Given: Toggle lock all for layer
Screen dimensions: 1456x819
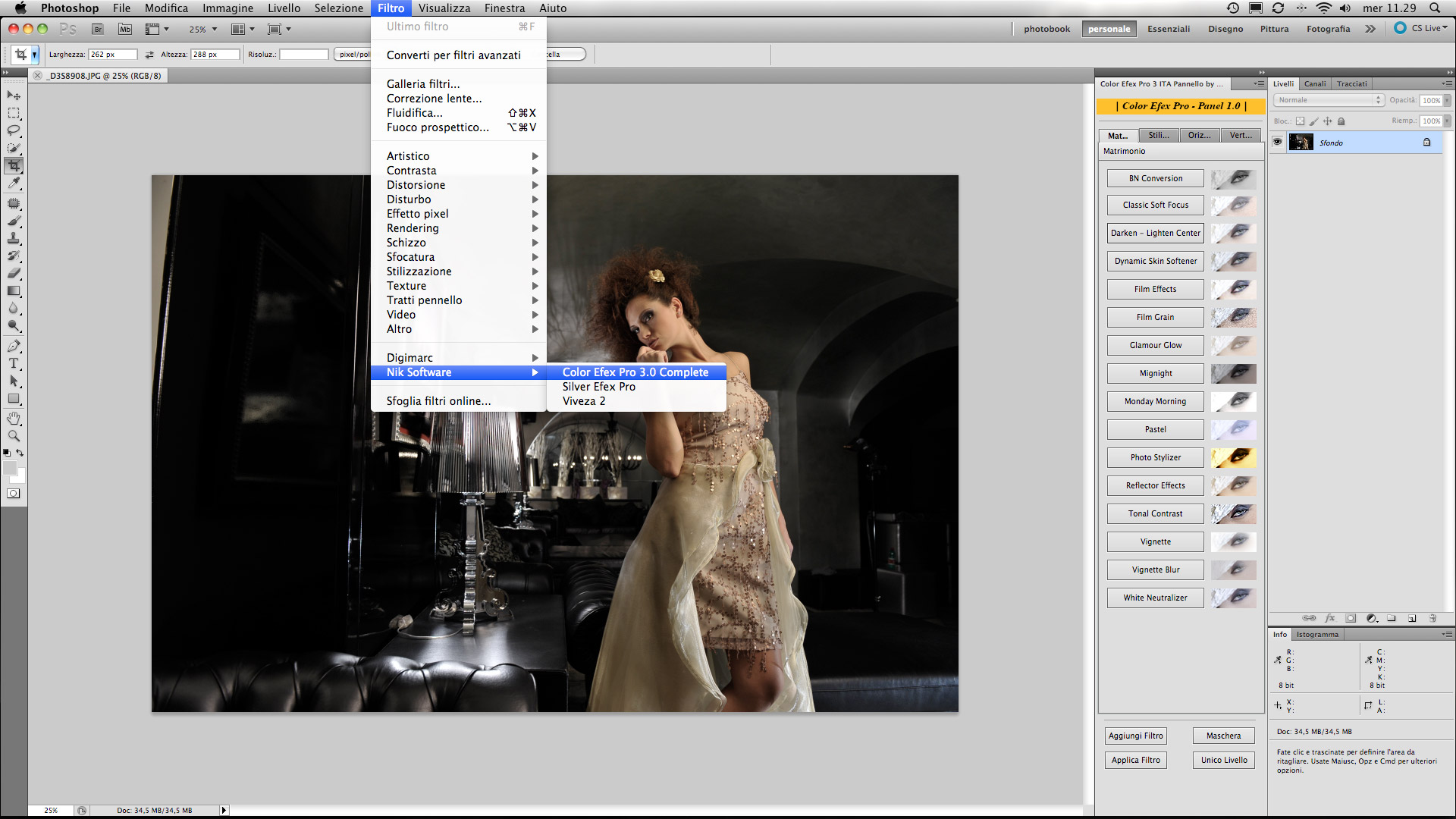Looking at the screenshot, I should point(1341,121).
